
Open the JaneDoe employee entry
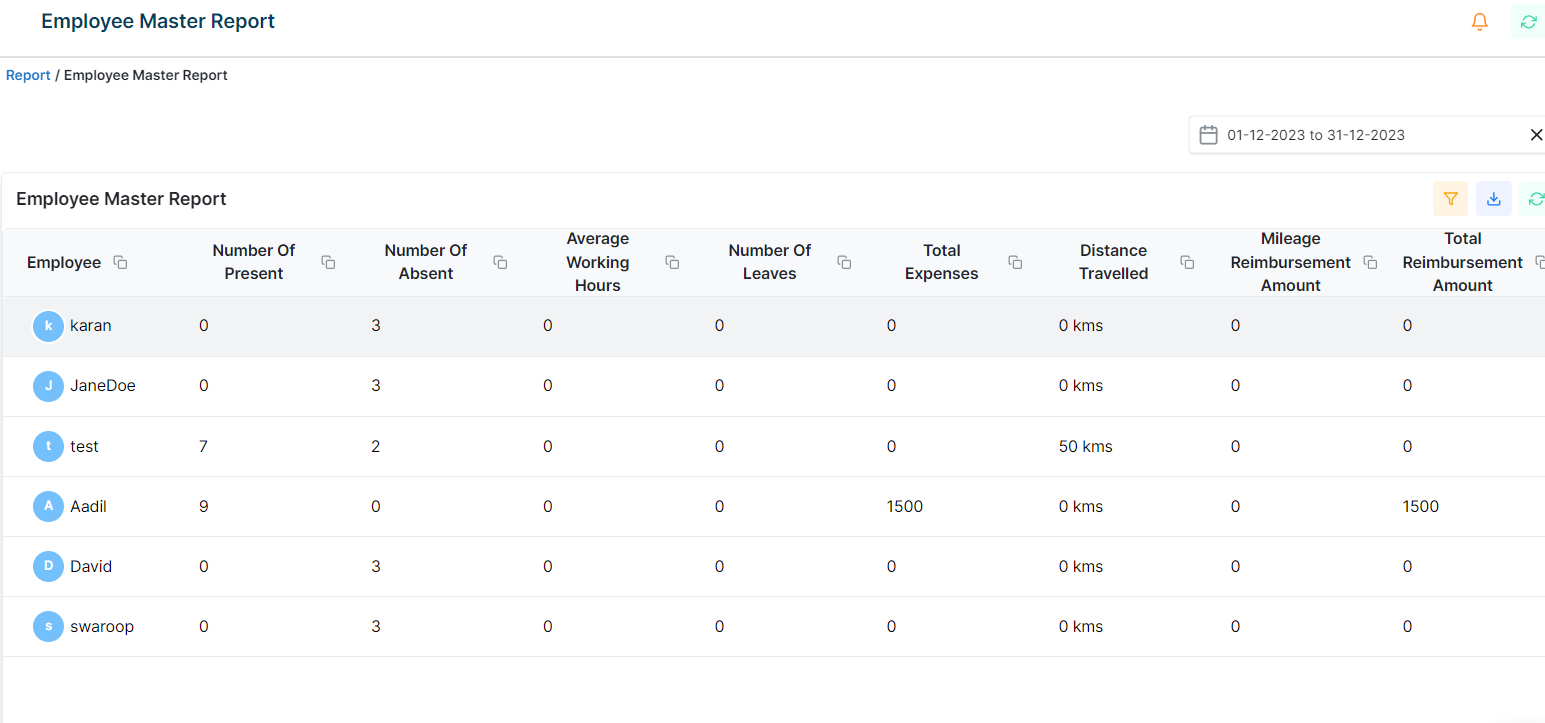coord(102,386)
